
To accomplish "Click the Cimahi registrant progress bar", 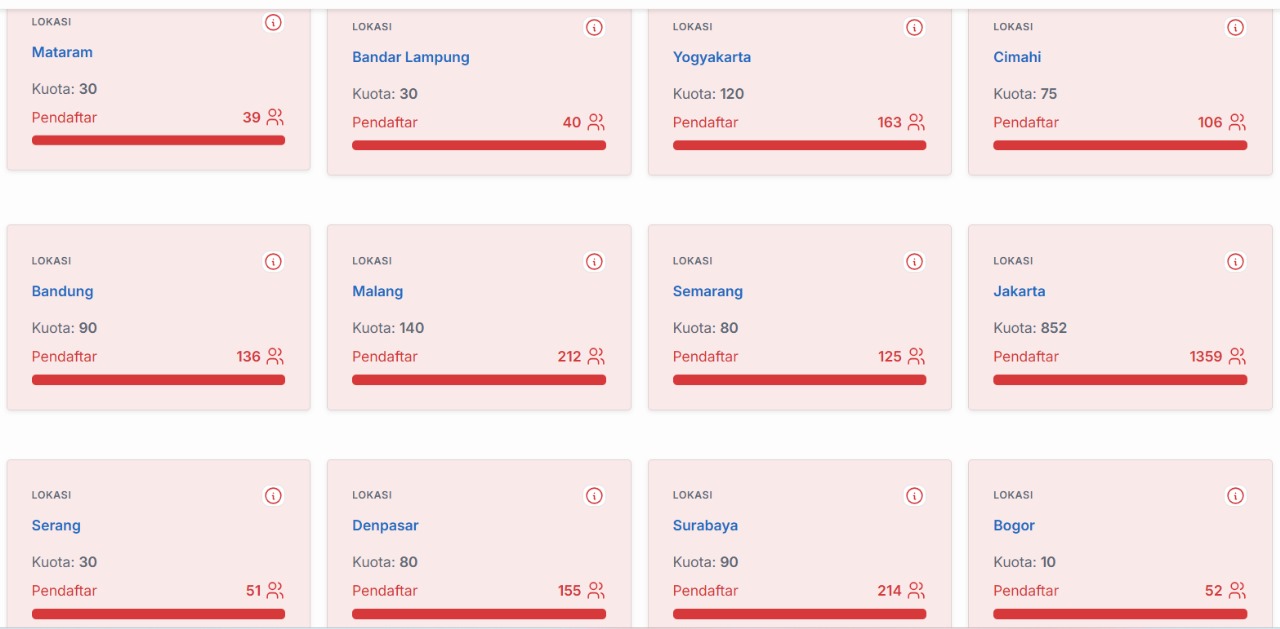I will 1120,145.
